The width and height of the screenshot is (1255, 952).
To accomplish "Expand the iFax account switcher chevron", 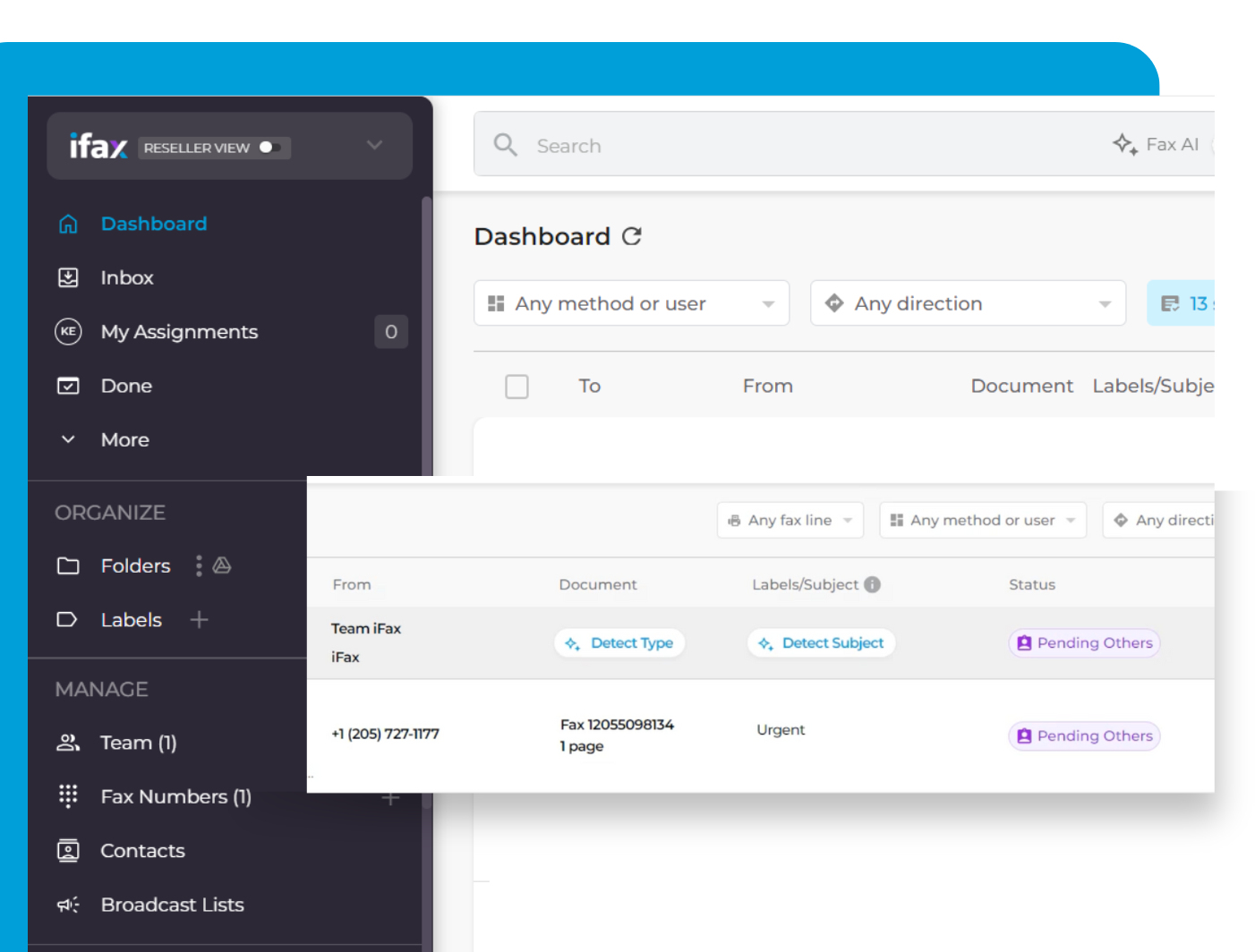I will tap(374, 145).
